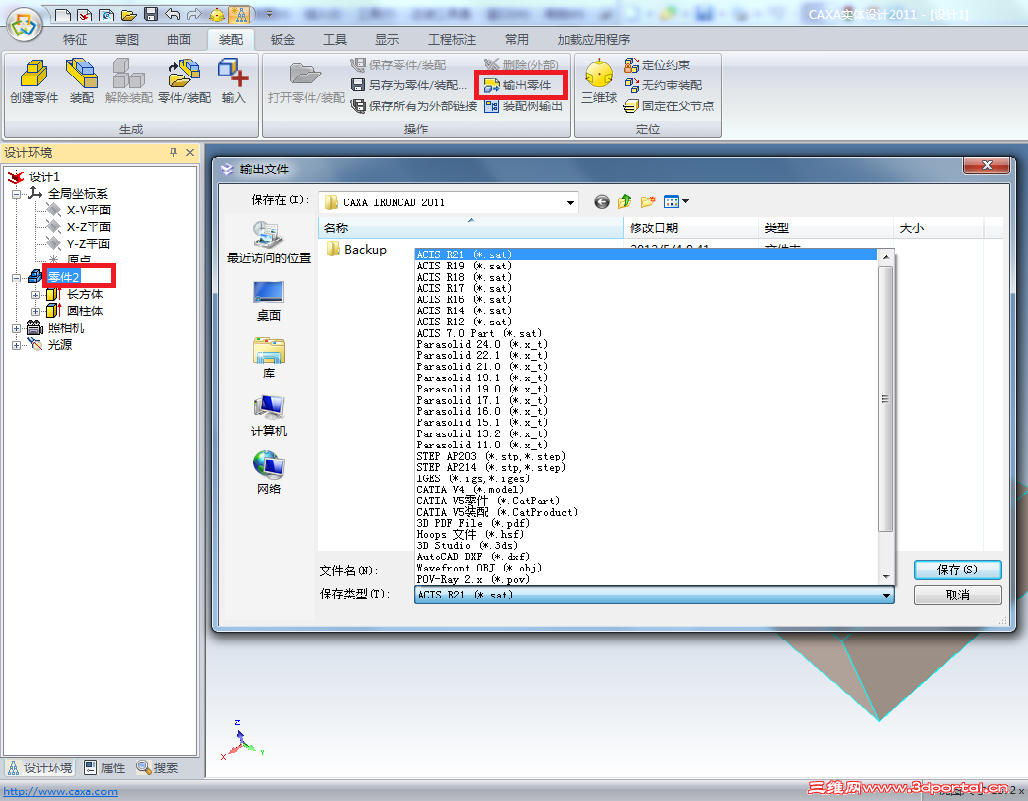This screenshot has height=801, width=1028.
Task: Click 保存所有为外部链接 in the ribbon
Action: pyautogui.click(x=414, y=106)
